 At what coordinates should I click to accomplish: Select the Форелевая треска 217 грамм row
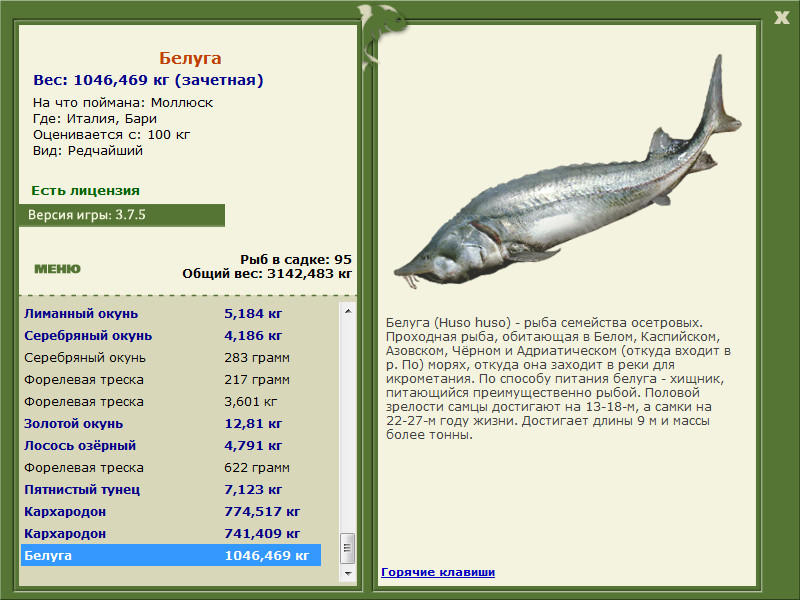[x=171, y=380]
